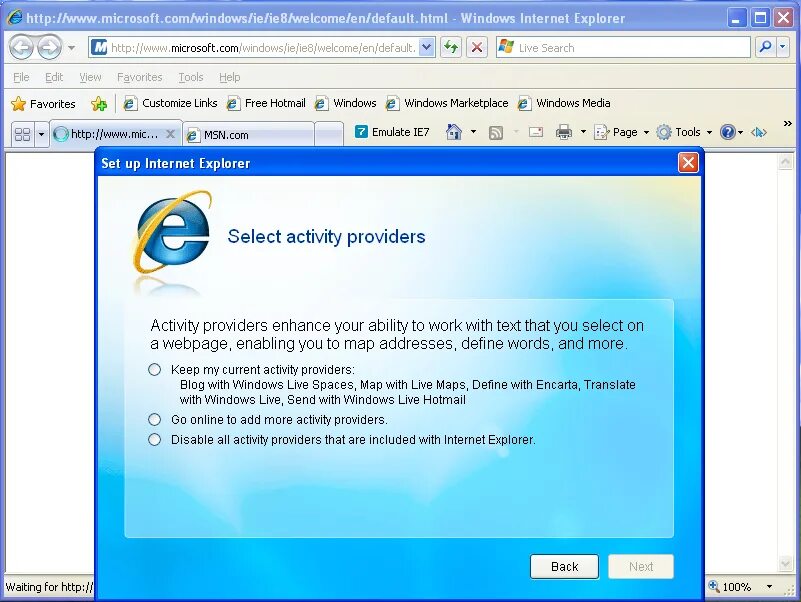
Task: Click the Developer Tools icon
Action: click(759, 133)
